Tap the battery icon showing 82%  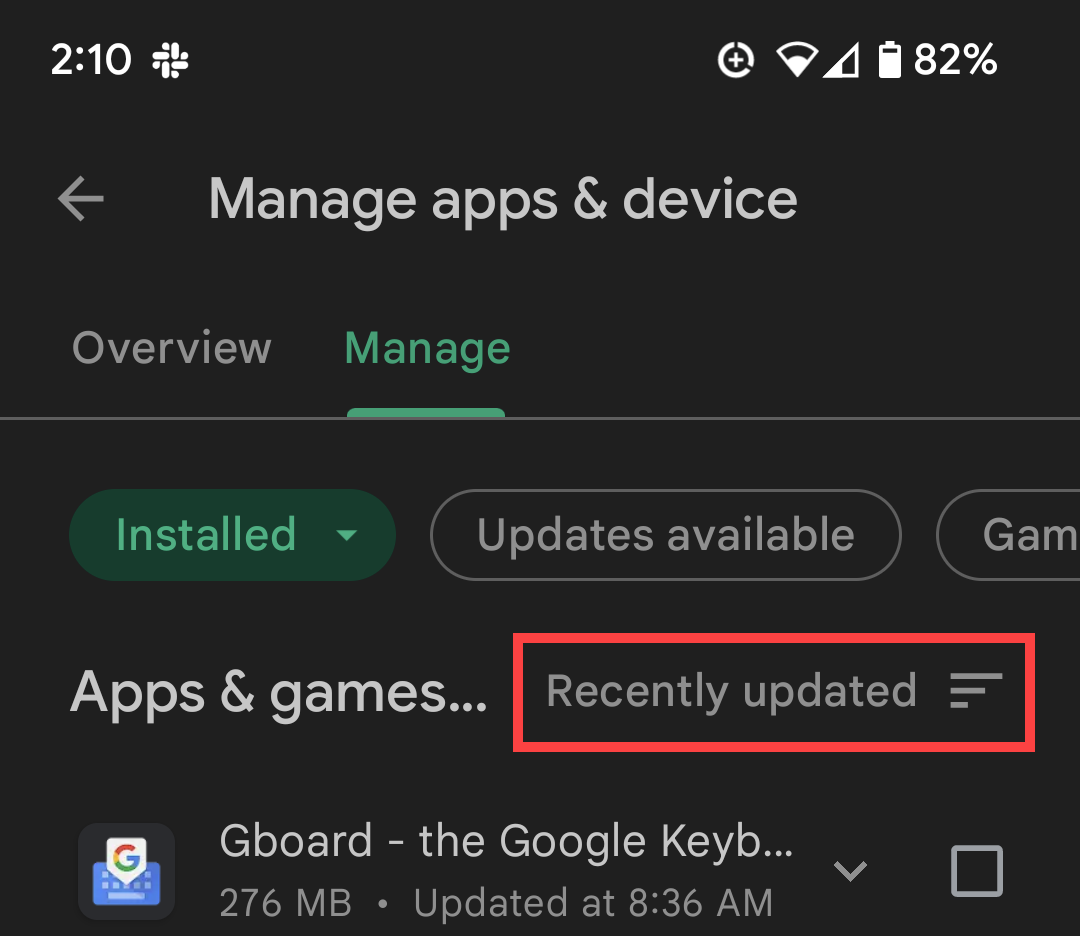(x=889, y=60)
